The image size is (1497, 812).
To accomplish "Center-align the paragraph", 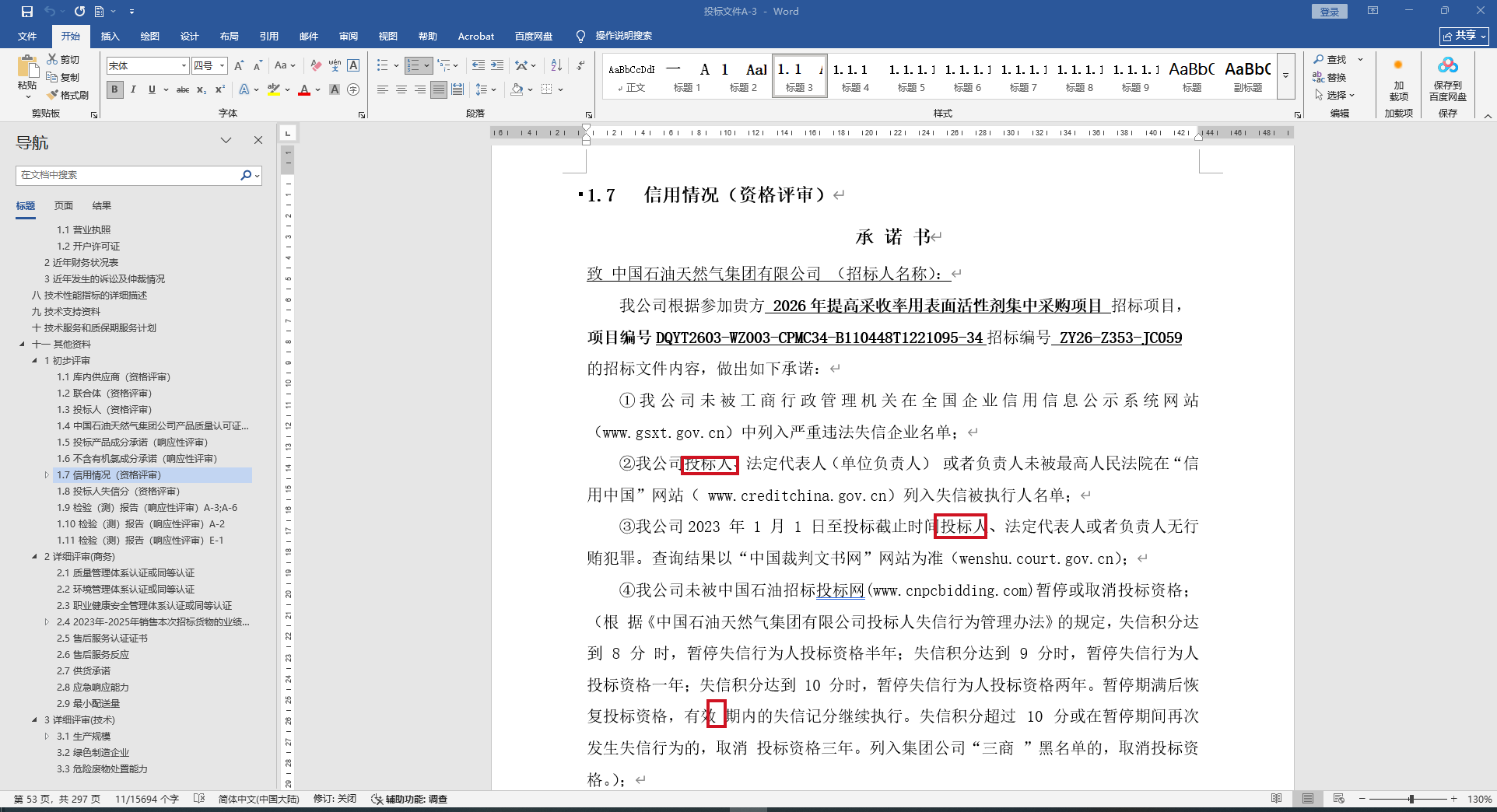I will (401, 90).
